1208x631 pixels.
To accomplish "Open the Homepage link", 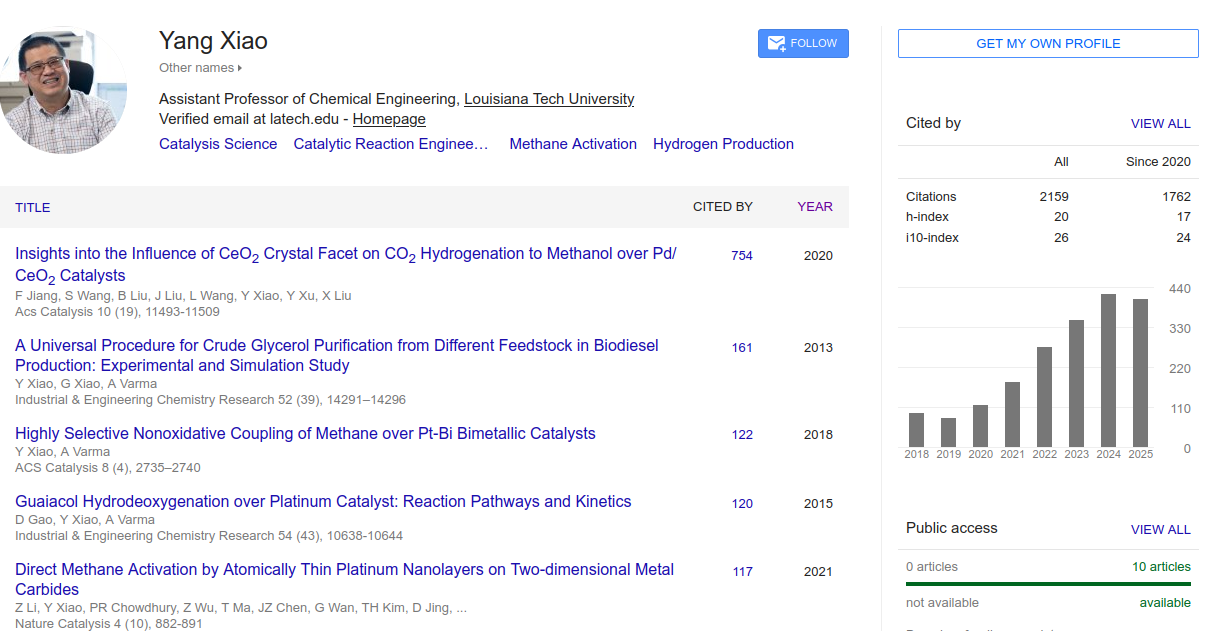I will 389,119.
